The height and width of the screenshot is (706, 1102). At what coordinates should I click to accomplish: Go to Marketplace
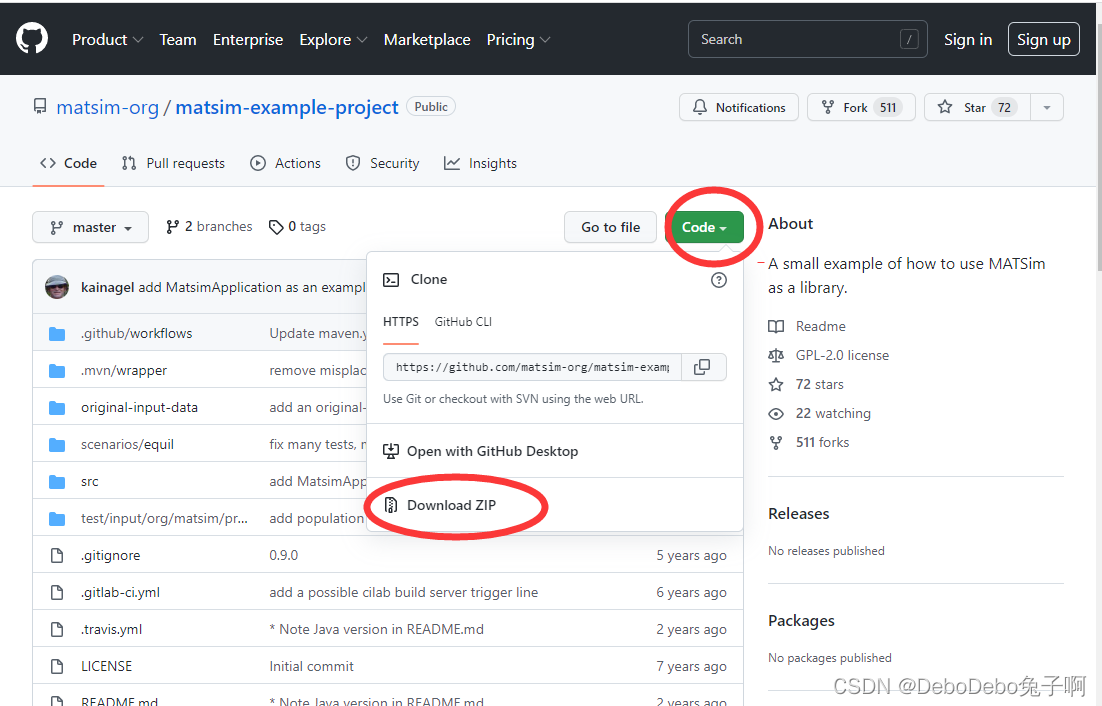point(427,39)
